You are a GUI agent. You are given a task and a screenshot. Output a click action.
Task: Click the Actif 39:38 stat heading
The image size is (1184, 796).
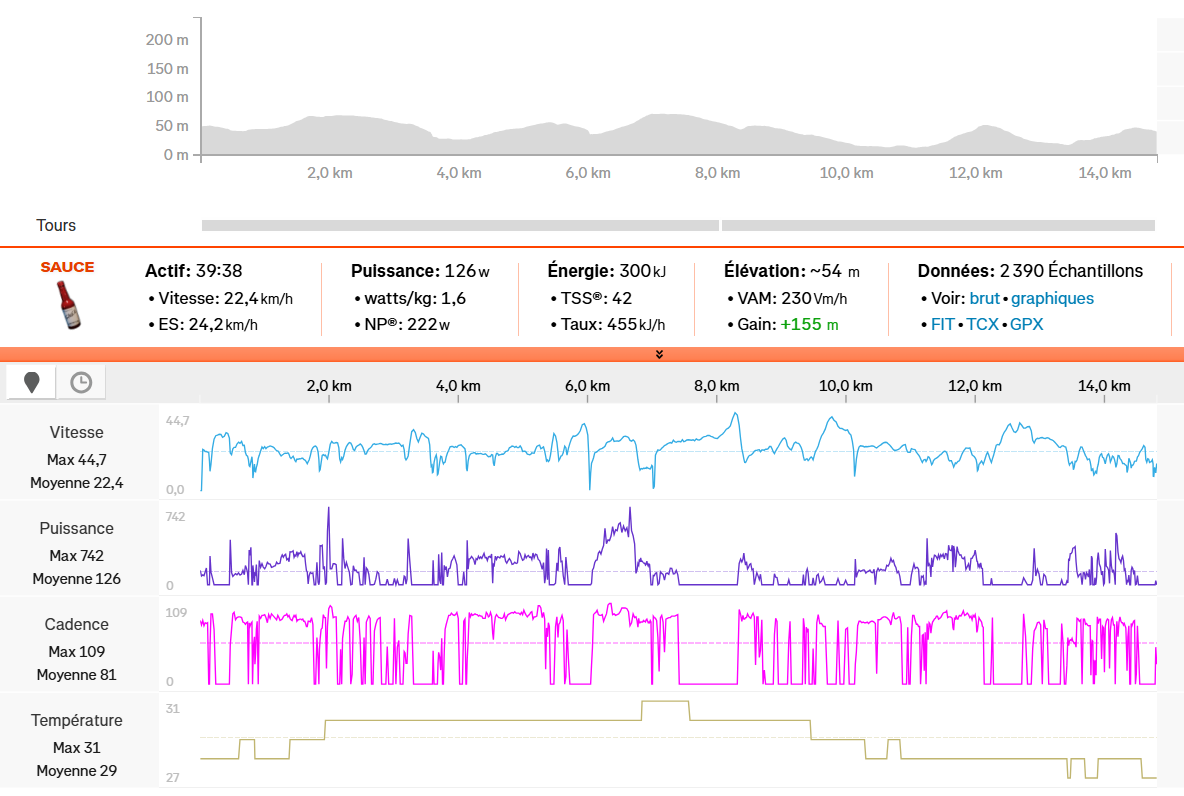194,271
